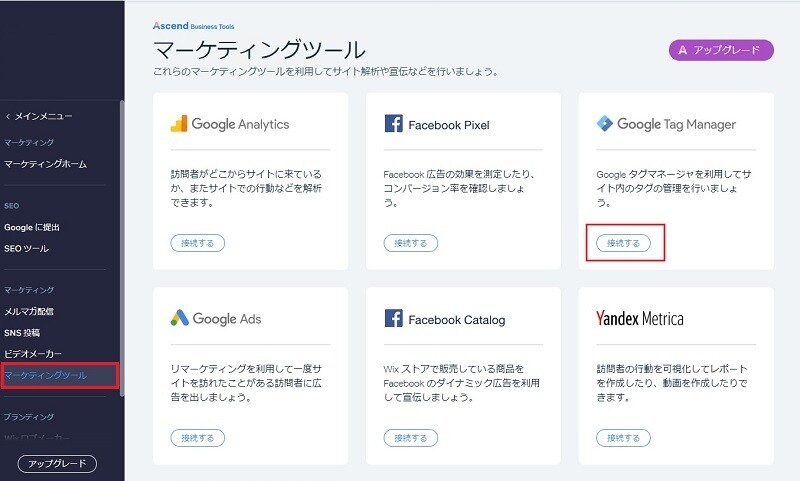The image size is (800, 481).
Task: Click the Google Ads logo icon
Action: [180, 318]
